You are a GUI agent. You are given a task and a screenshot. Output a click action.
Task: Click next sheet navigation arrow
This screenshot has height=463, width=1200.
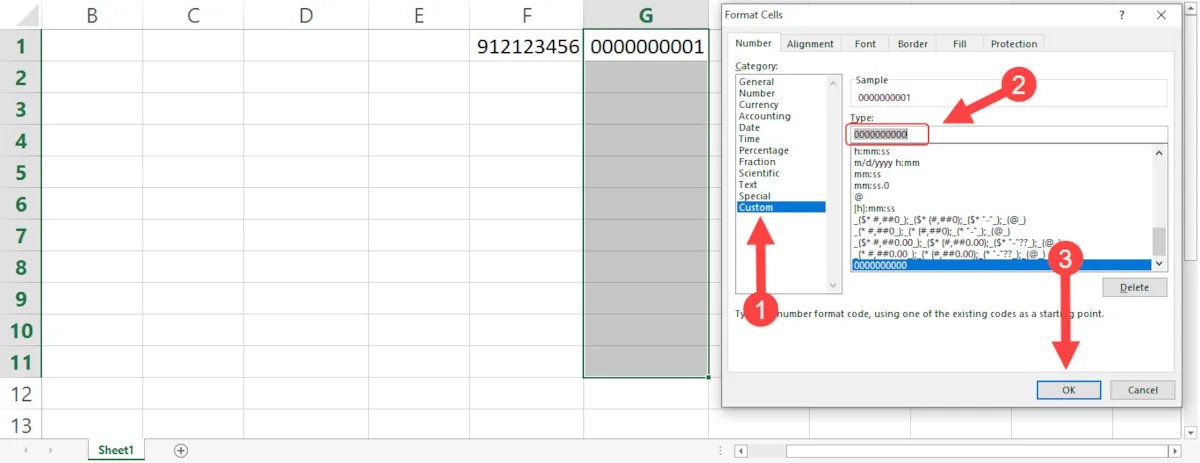pyautogui.click(x=50, y=451)
